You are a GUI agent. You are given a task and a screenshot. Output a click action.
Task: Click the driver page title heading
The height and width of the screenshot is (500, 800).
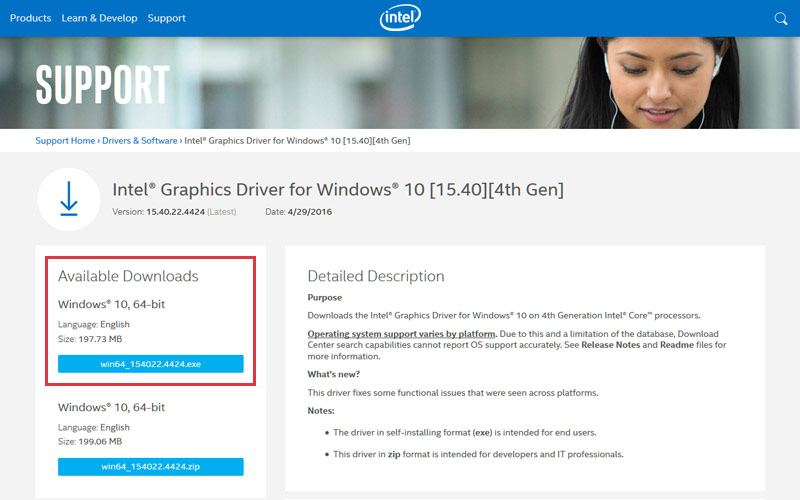pyautogui.click(x=338, y=189)
